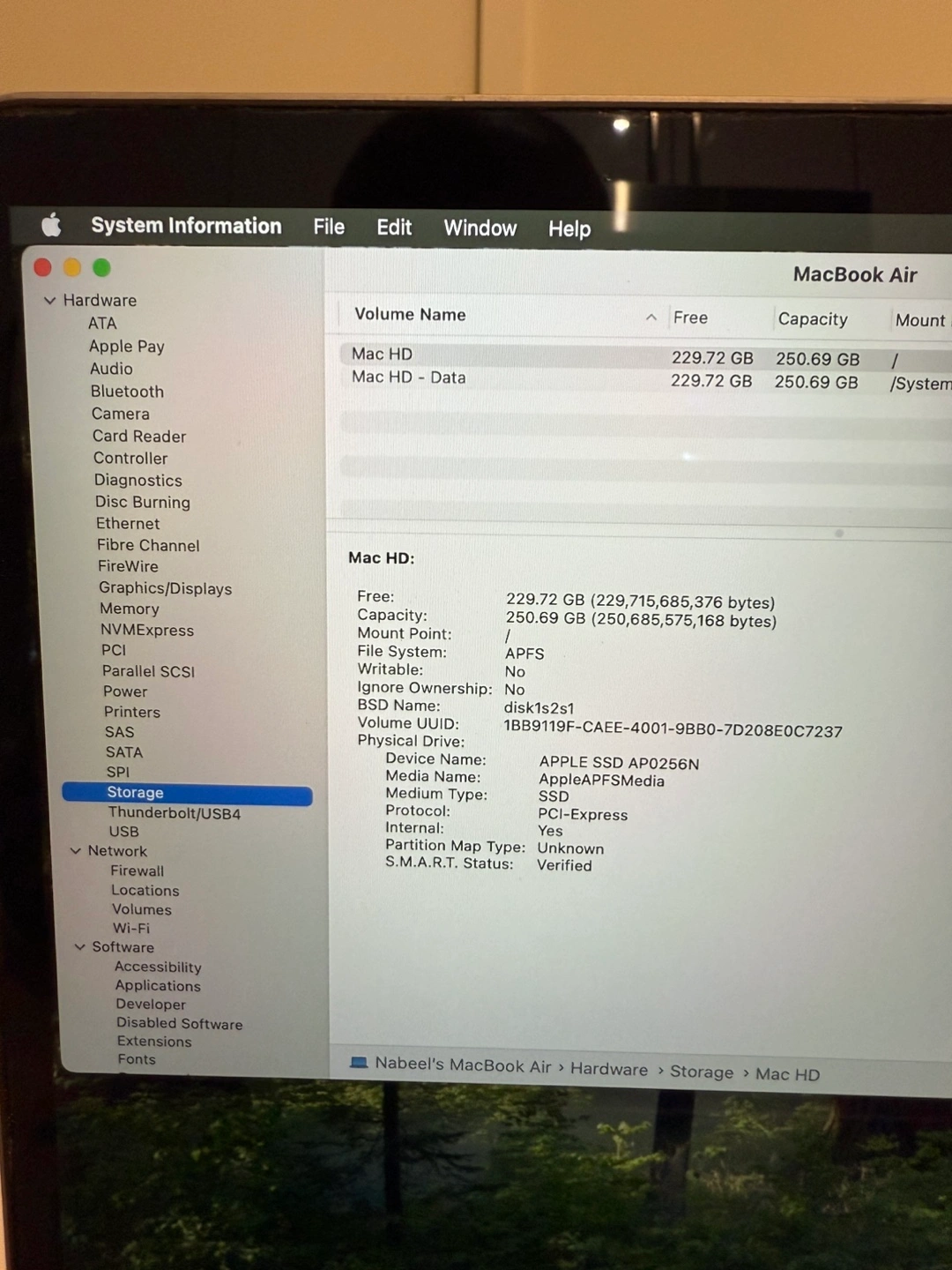Click Storage in the path bar
The width and height of the screenshot is (952, 1270).
(702, 1072)
